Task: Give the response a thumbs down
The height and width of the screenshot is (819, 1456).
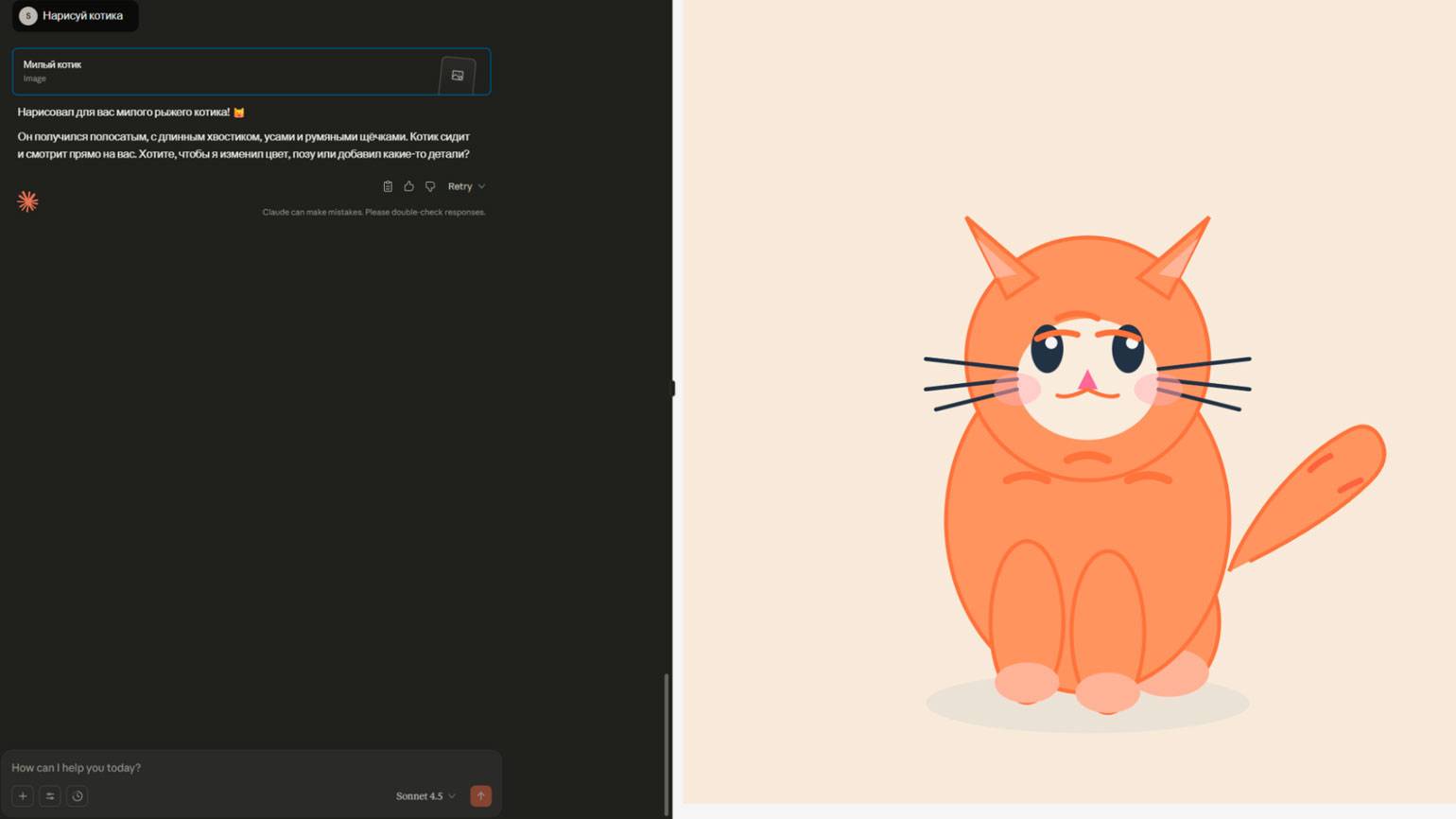Action: click(430, 186)
